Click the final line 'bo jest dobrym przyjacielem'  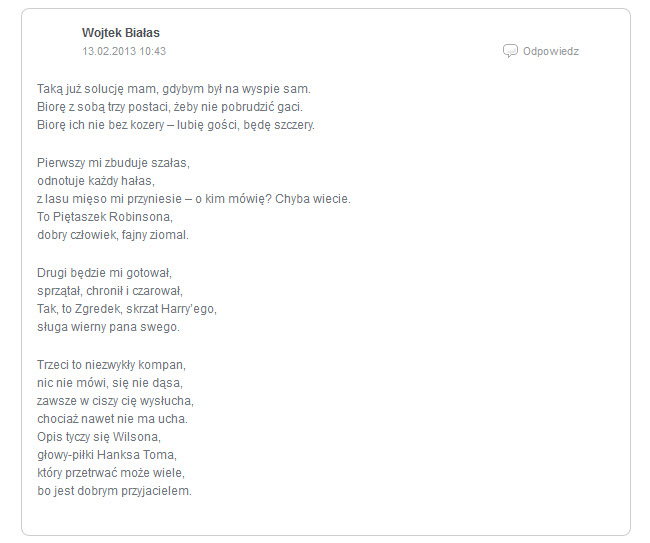114,491
